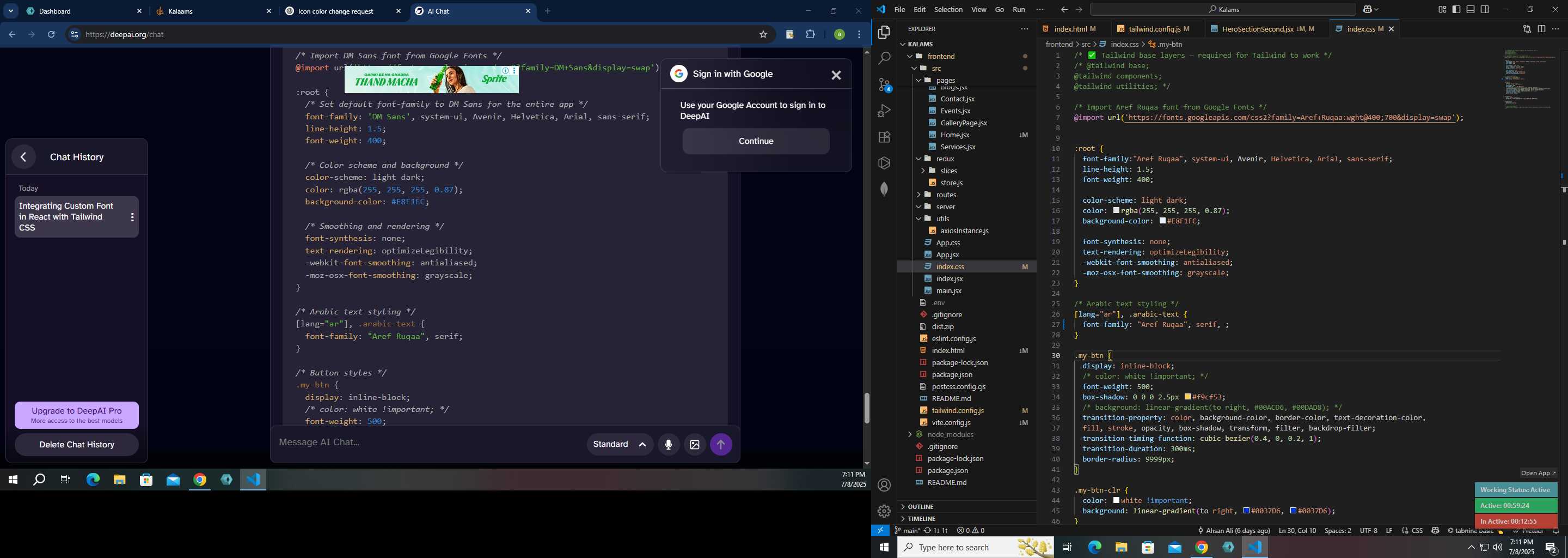Open the options menu for the chat history item

tap(132, 217)
